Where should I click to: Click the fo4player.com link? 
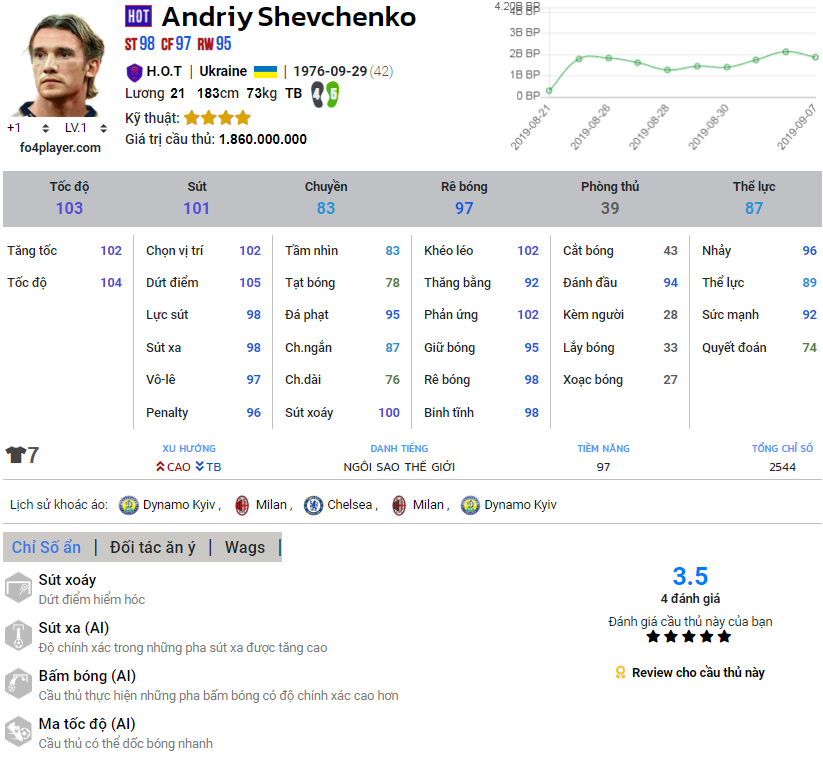tap(60, 147)
